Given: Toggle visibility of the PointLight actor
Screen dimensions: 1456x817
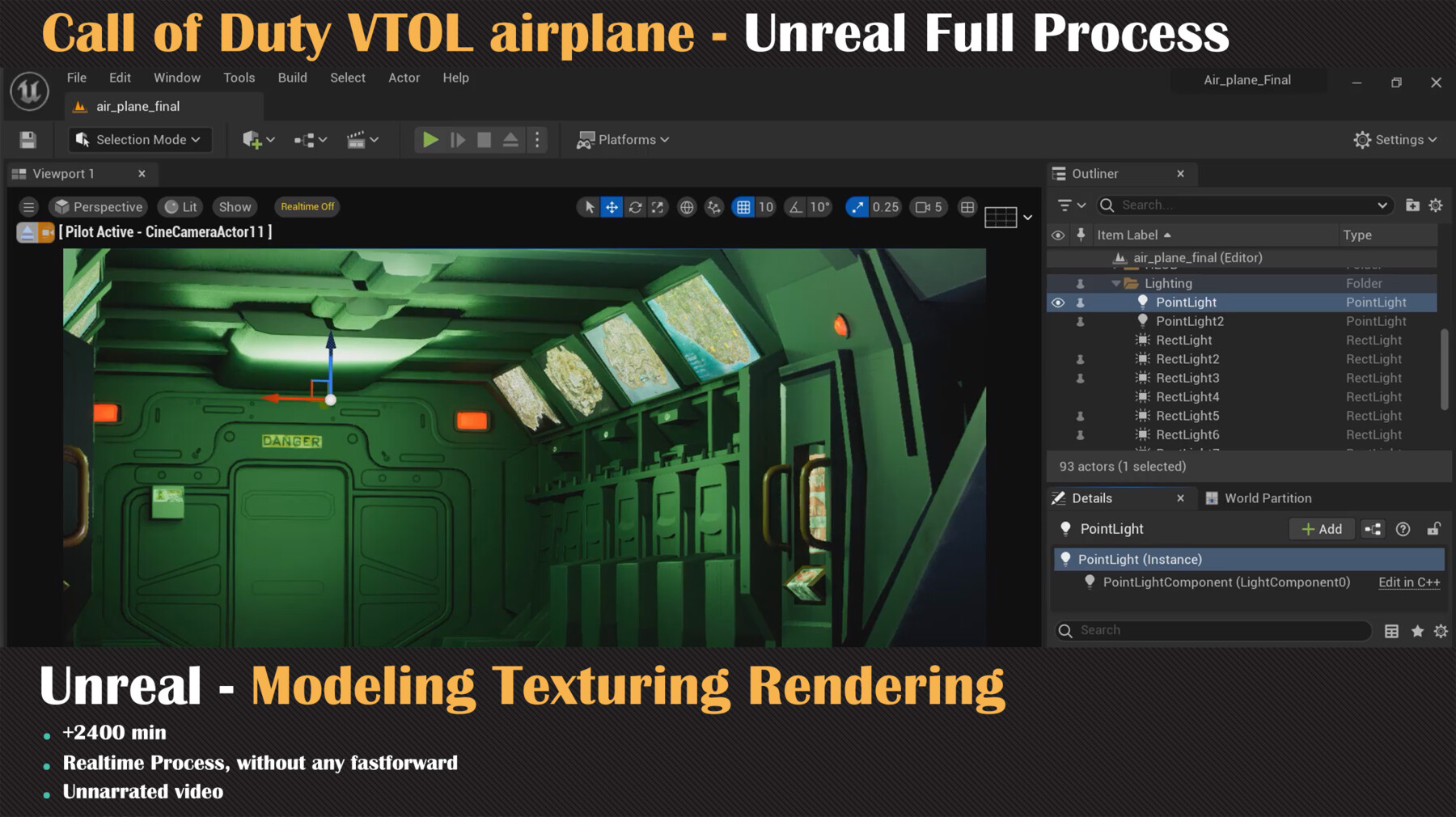Looking at the screenshot, I should click(1058, 302).
